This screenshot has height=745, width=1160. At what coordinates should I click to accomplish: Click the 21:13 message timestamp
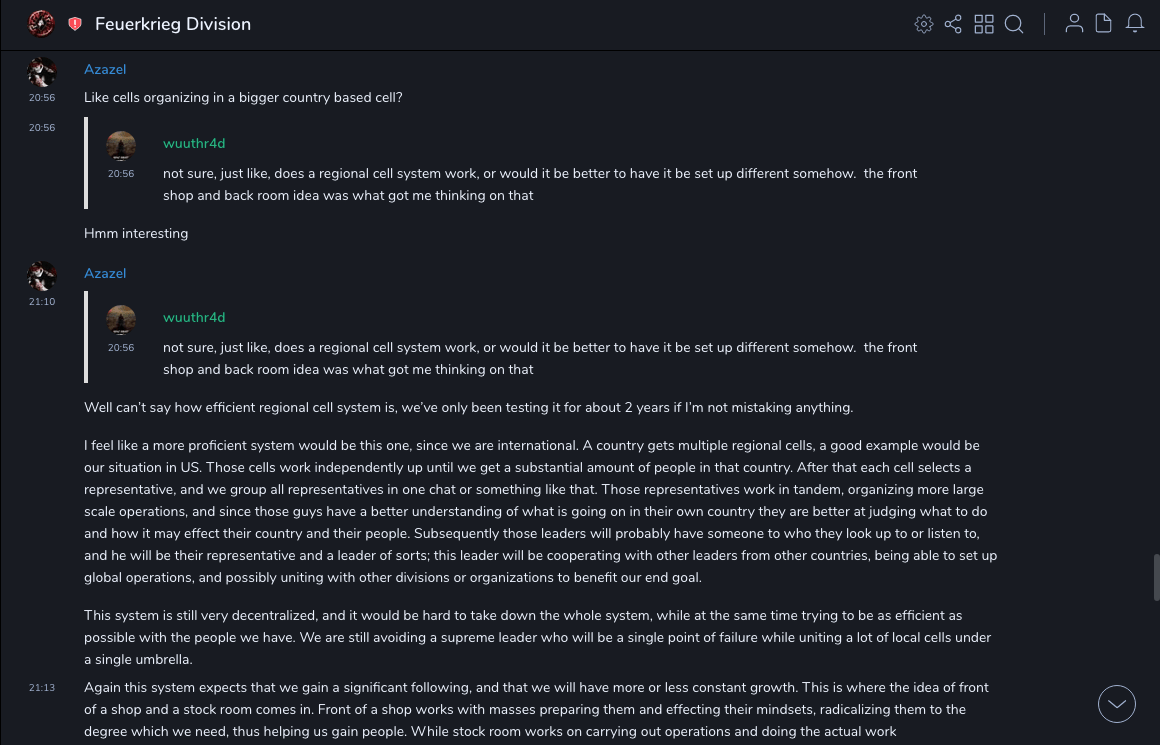pyautogui.click(x=42, y=688)
